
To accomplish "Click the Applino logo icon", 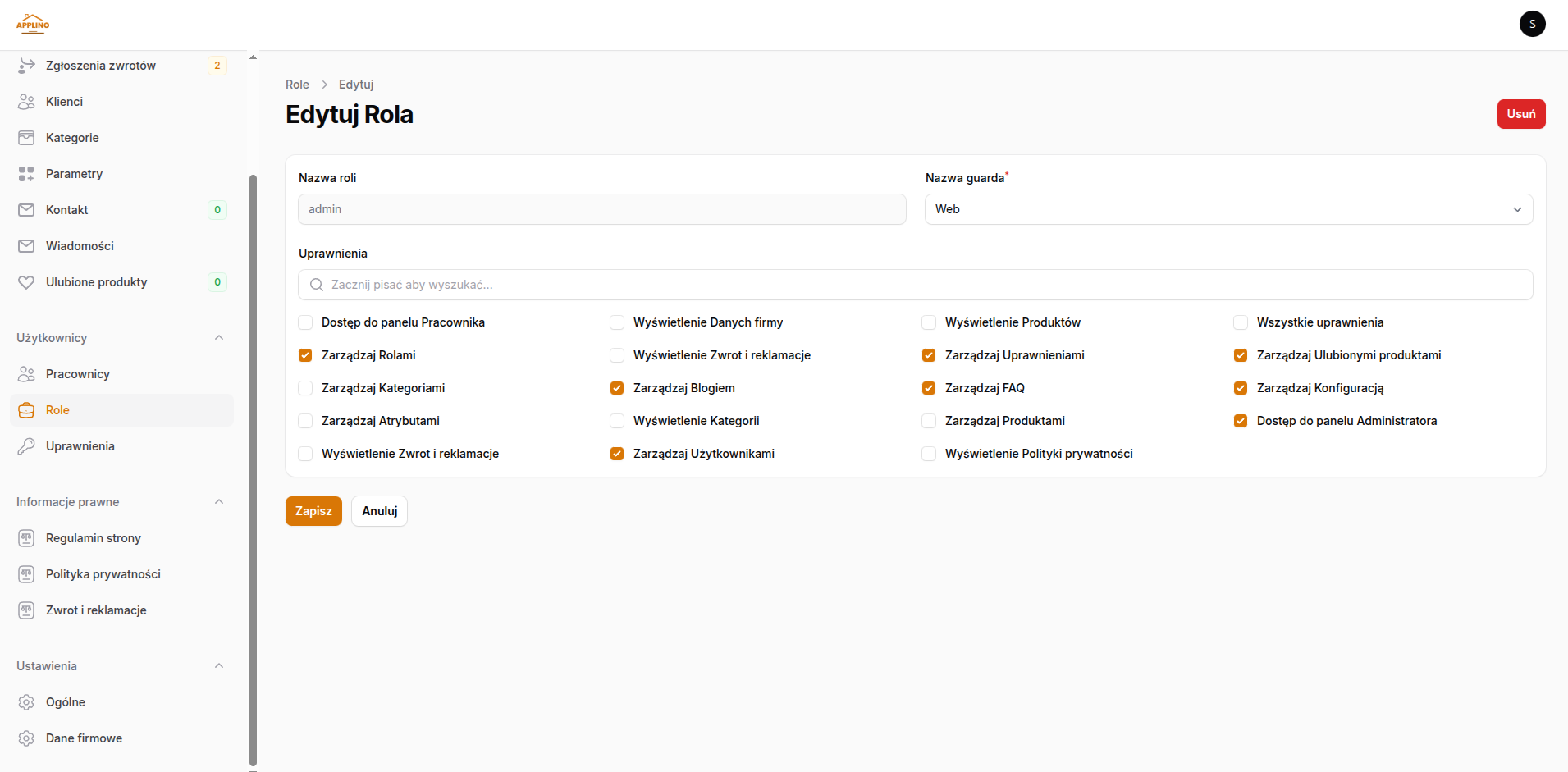I will coord(33,24).
